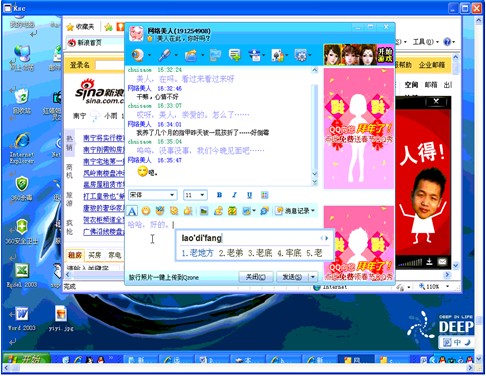Open the QQ games playing-card icon

pos(277,55)
